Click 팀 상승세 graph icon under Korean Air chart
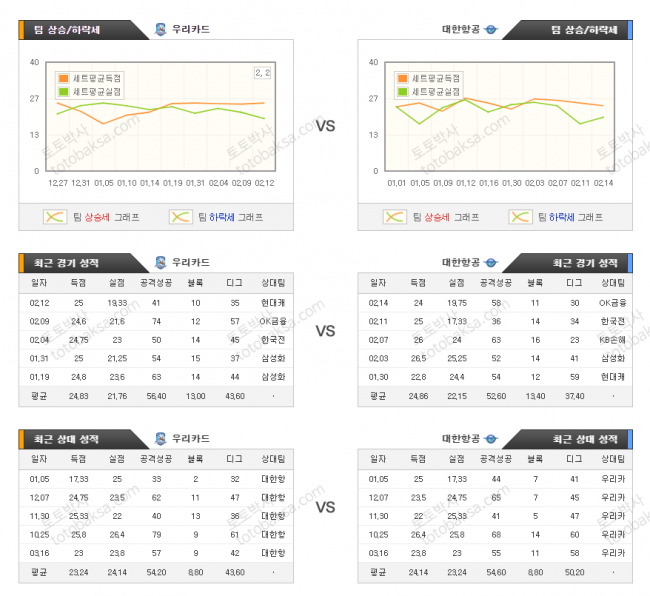Image resolution: width=650 pixels, height=596 pixels. (x=397, y=216)
